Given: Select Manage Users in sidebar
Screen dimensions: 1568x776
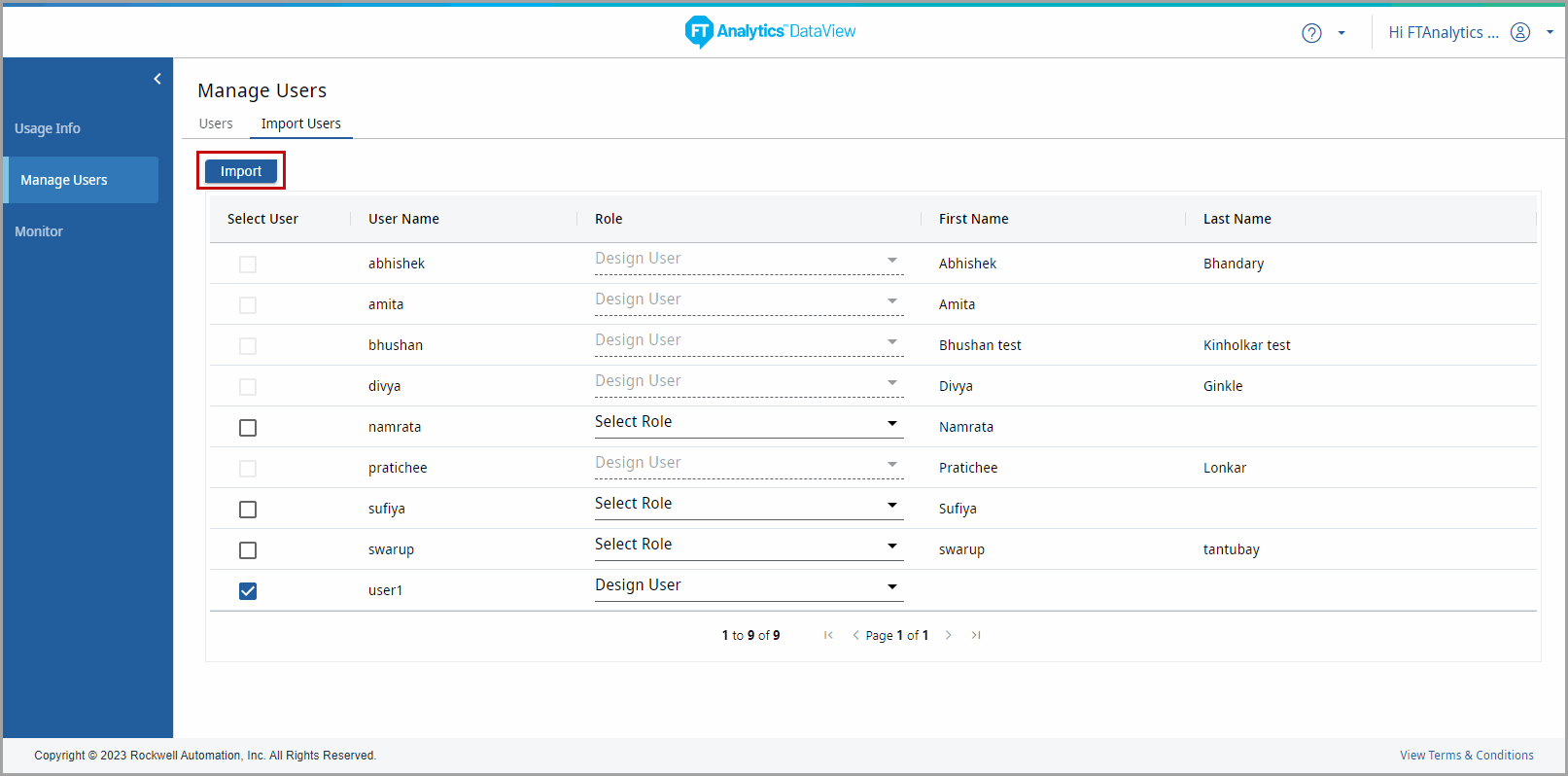Looking at the screenshot, I should coord(81,180).
